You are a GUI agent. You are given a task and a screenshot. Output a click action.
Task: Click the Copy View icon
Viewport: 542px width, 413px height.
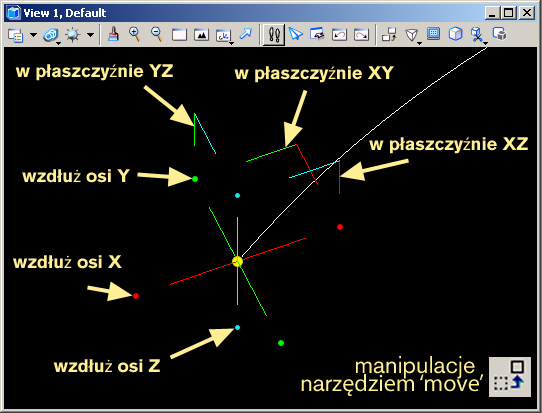click(x=389, y=35)
